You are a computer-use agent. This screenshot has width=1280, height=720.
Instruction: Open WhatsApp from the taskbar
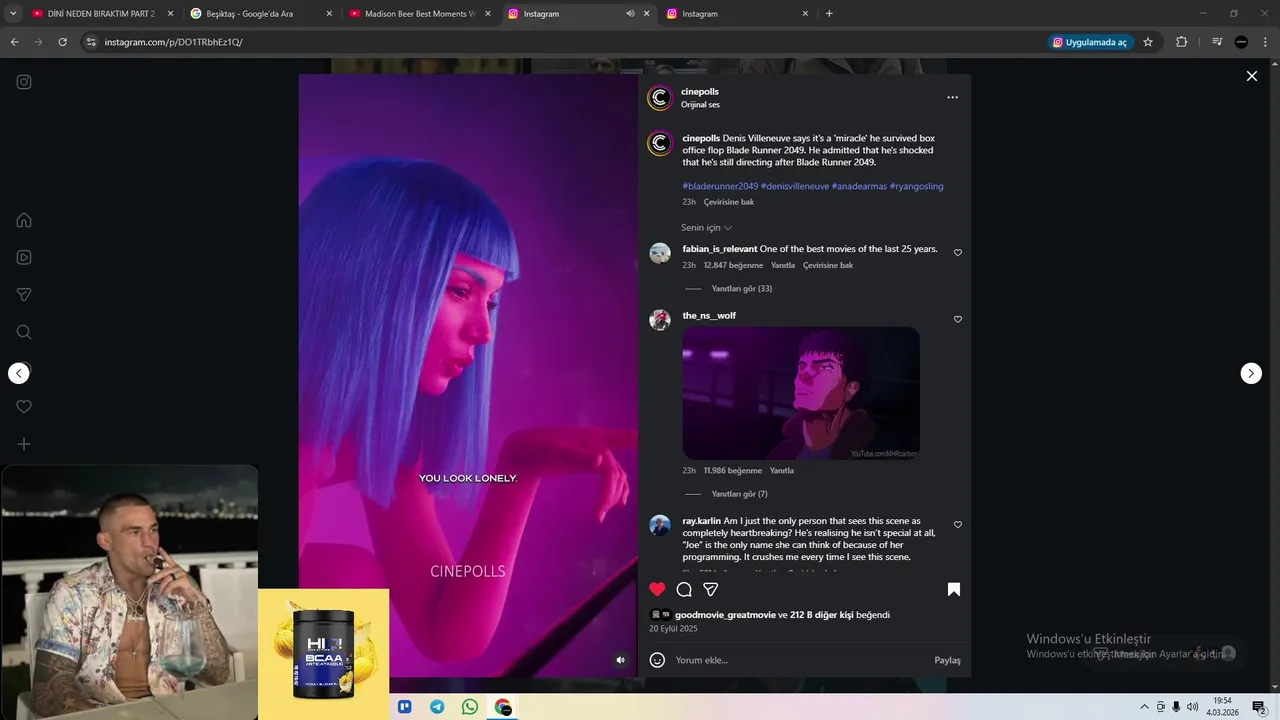pyautogui.click(x=470, y=707)
